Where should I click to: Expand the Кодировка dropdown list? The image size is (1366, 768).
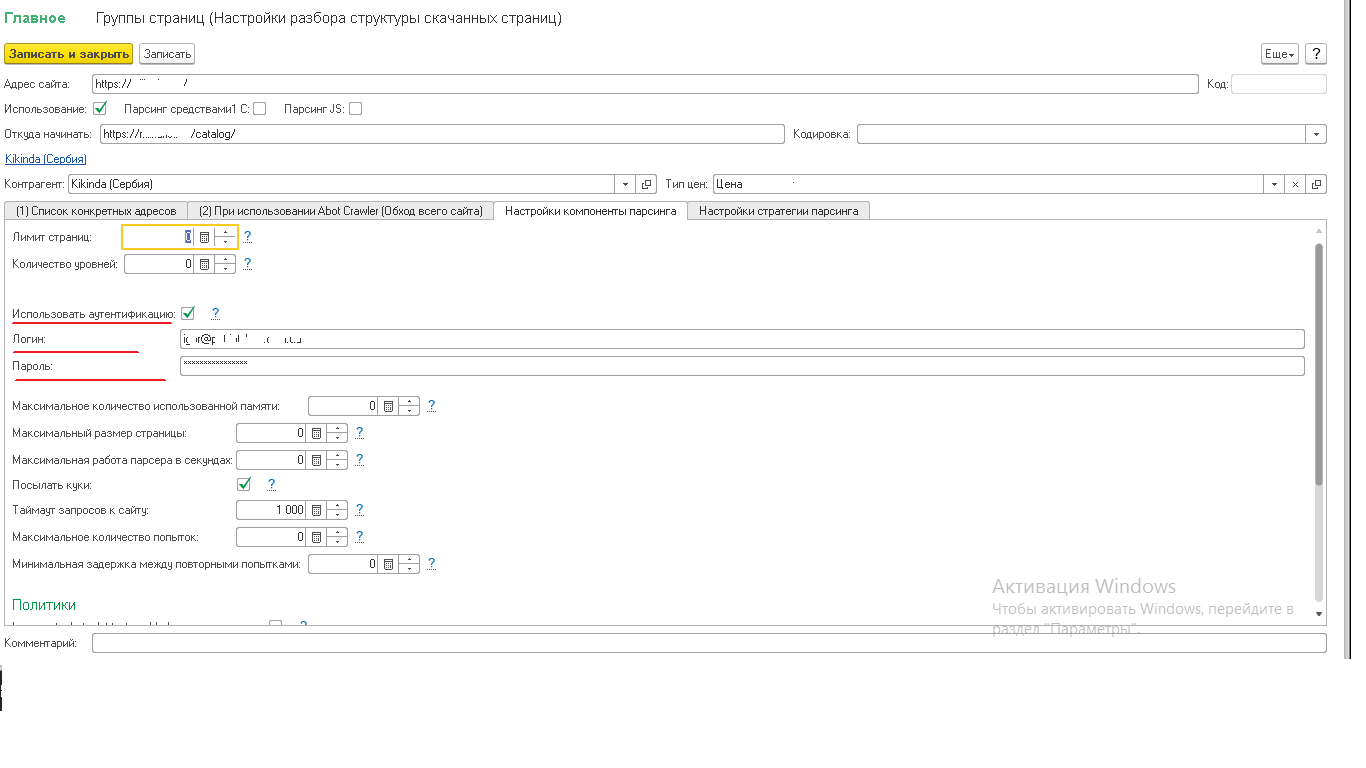[x=1316, y=134]
